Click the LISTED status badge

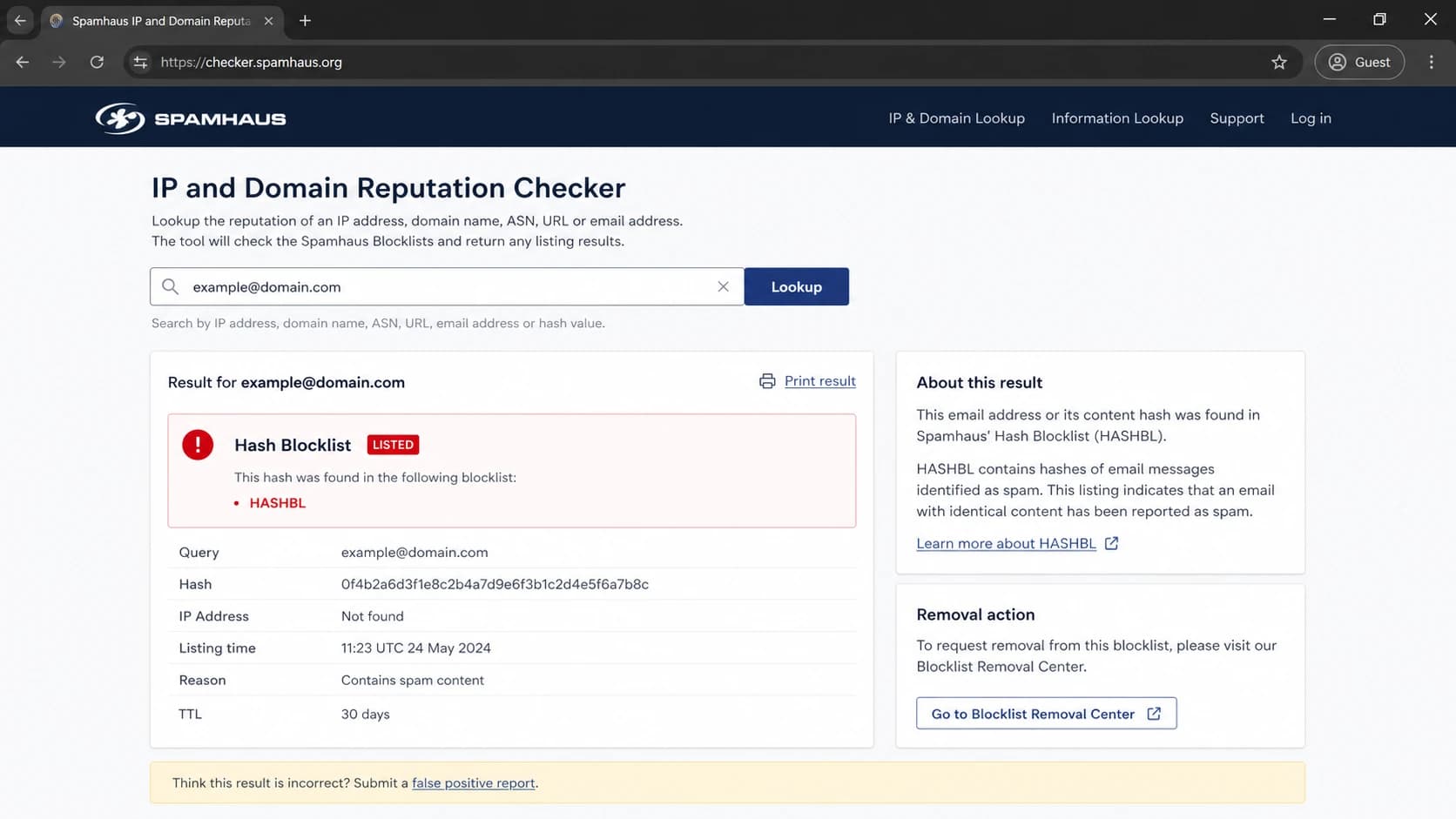[x=393, y=445]
